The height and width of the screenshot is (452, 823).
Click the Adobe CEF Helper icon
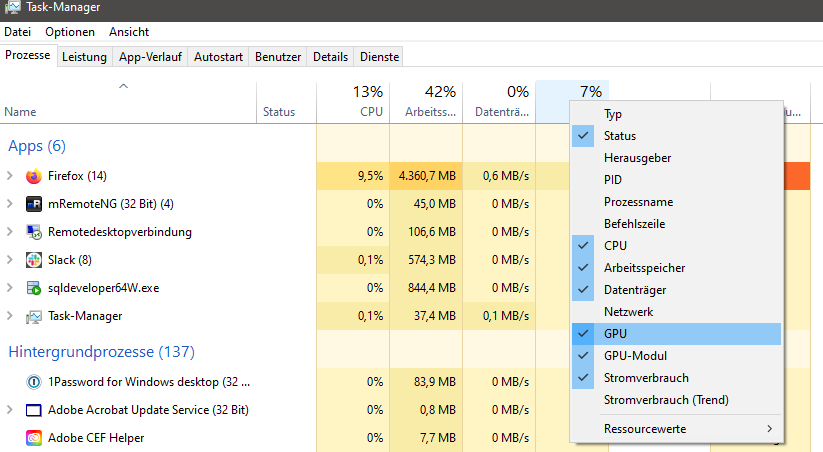(x=34, y=437)
